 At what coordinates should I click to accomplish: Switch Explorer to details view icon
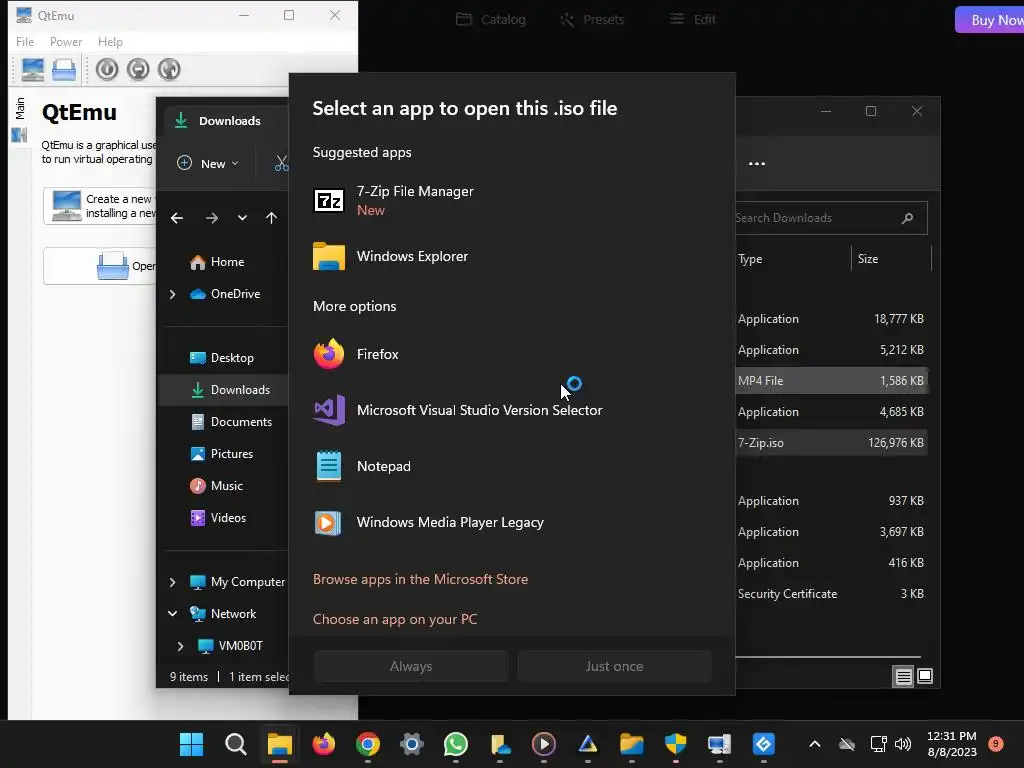(903, 677)
